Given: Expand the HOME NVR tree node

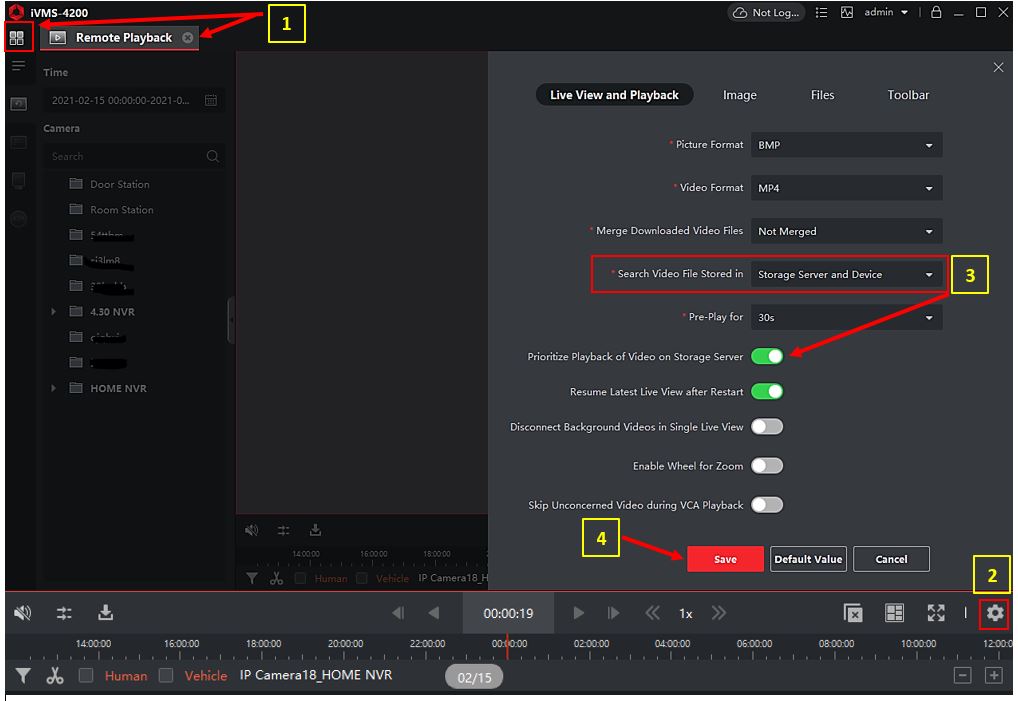Looking at the screenshot, I should coord(54,388).
